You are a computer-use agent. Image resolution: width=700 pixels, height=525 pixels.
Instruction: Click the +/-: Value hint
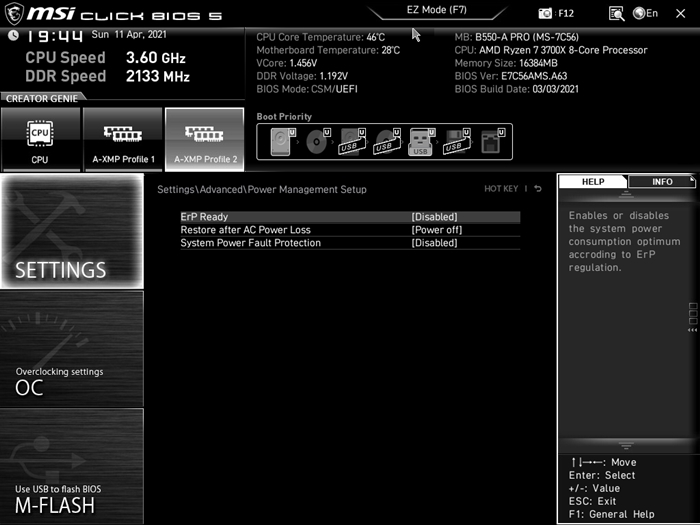click(x=594, y=488)
